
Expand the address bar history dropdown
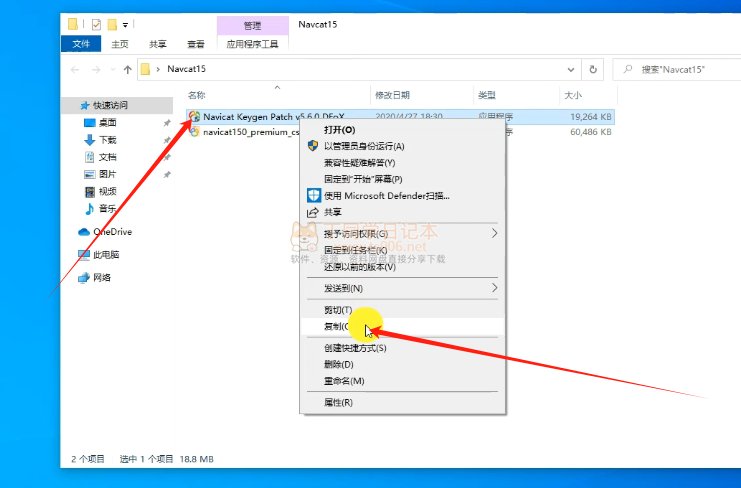571,70
